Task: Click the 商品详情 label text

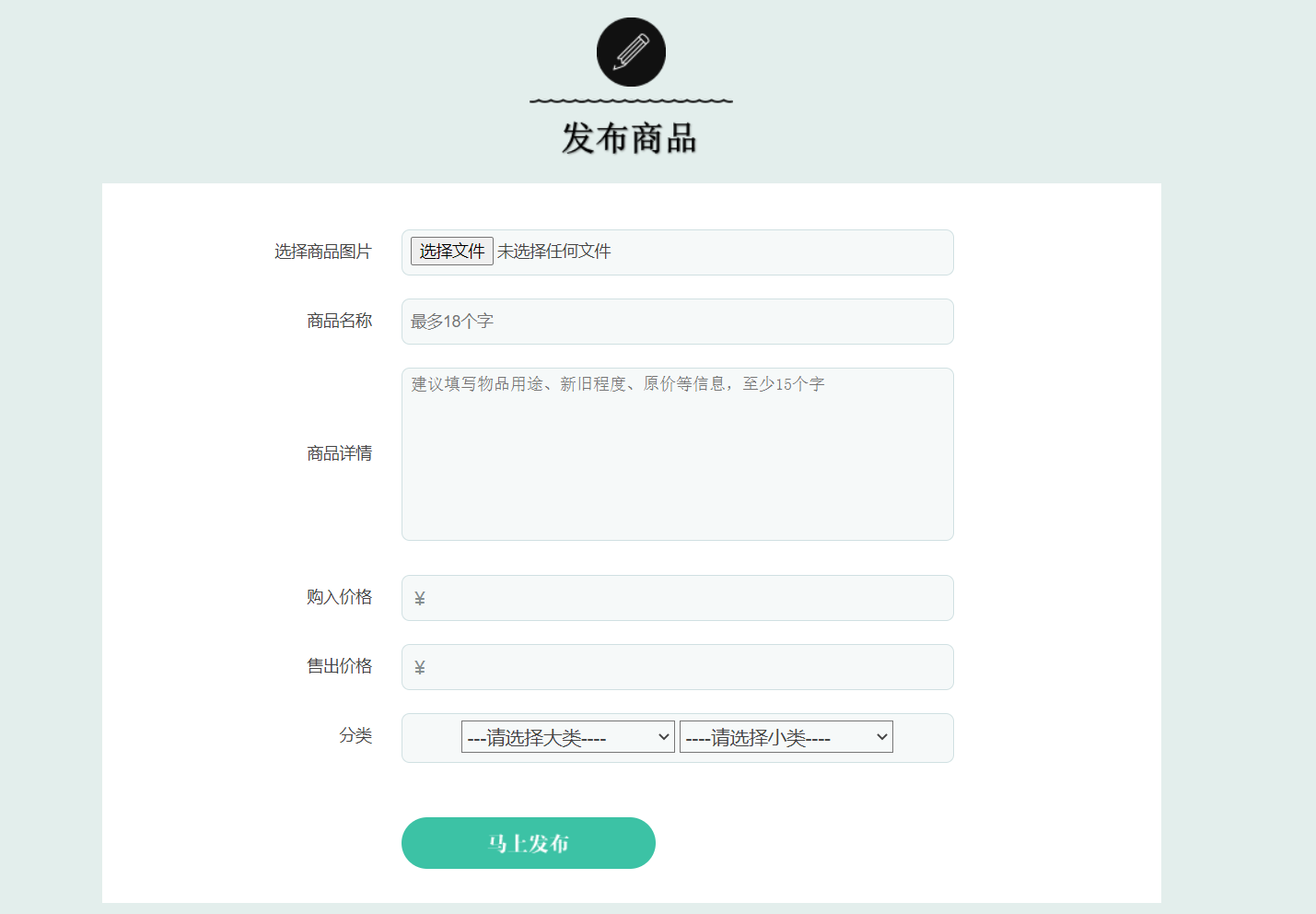Action: click(x=339, y=453)
